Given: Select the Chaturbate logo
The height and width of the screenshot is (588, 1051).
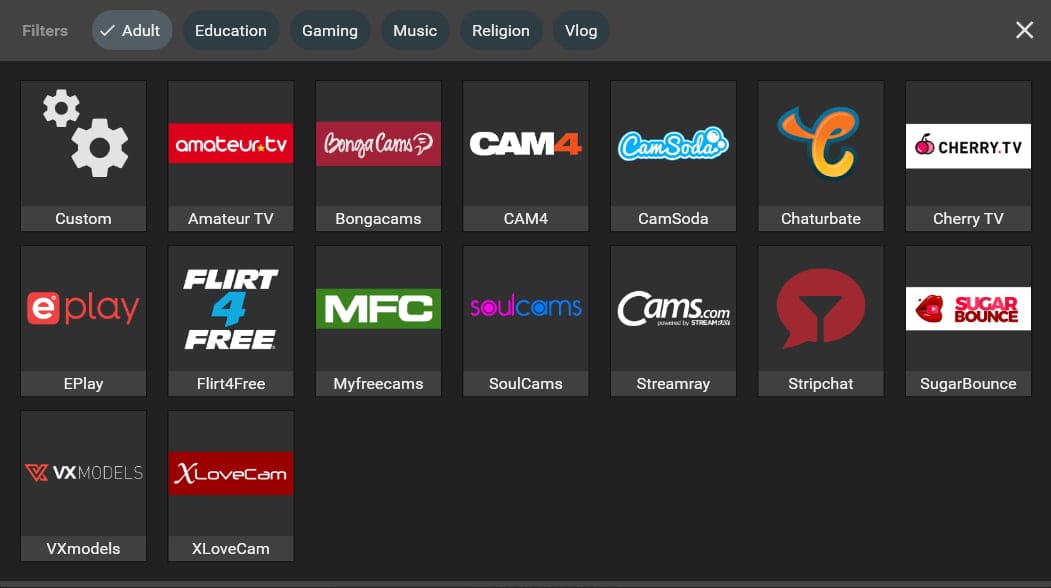Looking at the screenshot, I should coord(819,143).
